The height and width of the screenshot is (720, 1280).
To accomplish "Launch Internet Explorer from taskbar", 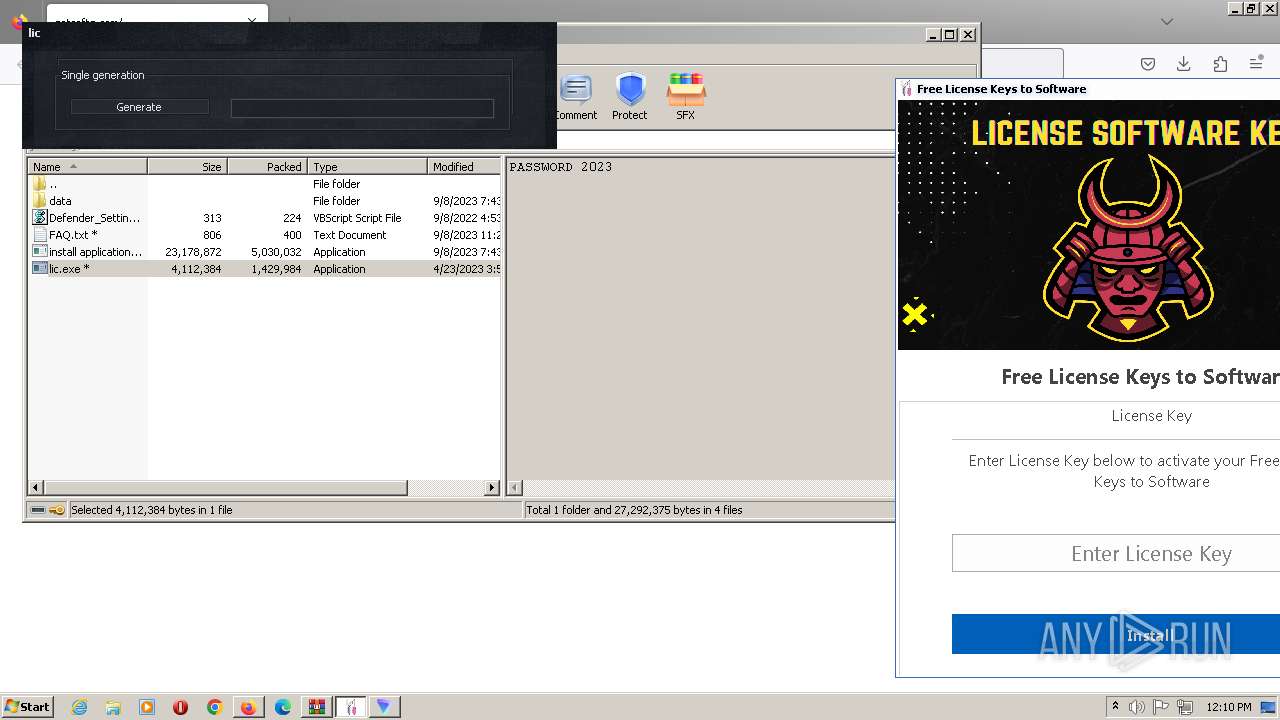I will (79, 707).
